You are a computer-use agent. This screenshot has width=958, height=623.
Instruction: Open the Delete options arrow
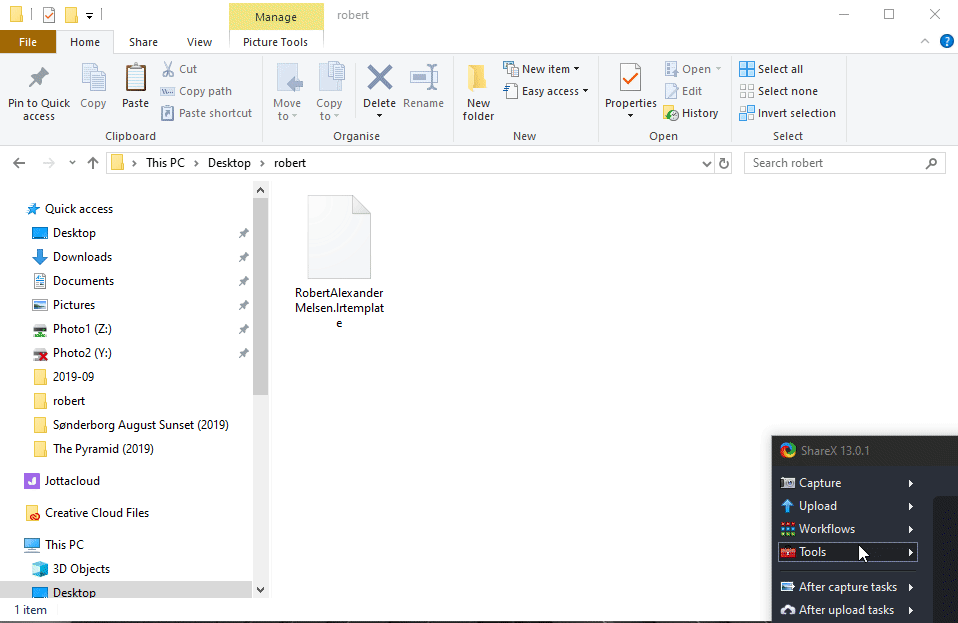click(x=379, y=116)
